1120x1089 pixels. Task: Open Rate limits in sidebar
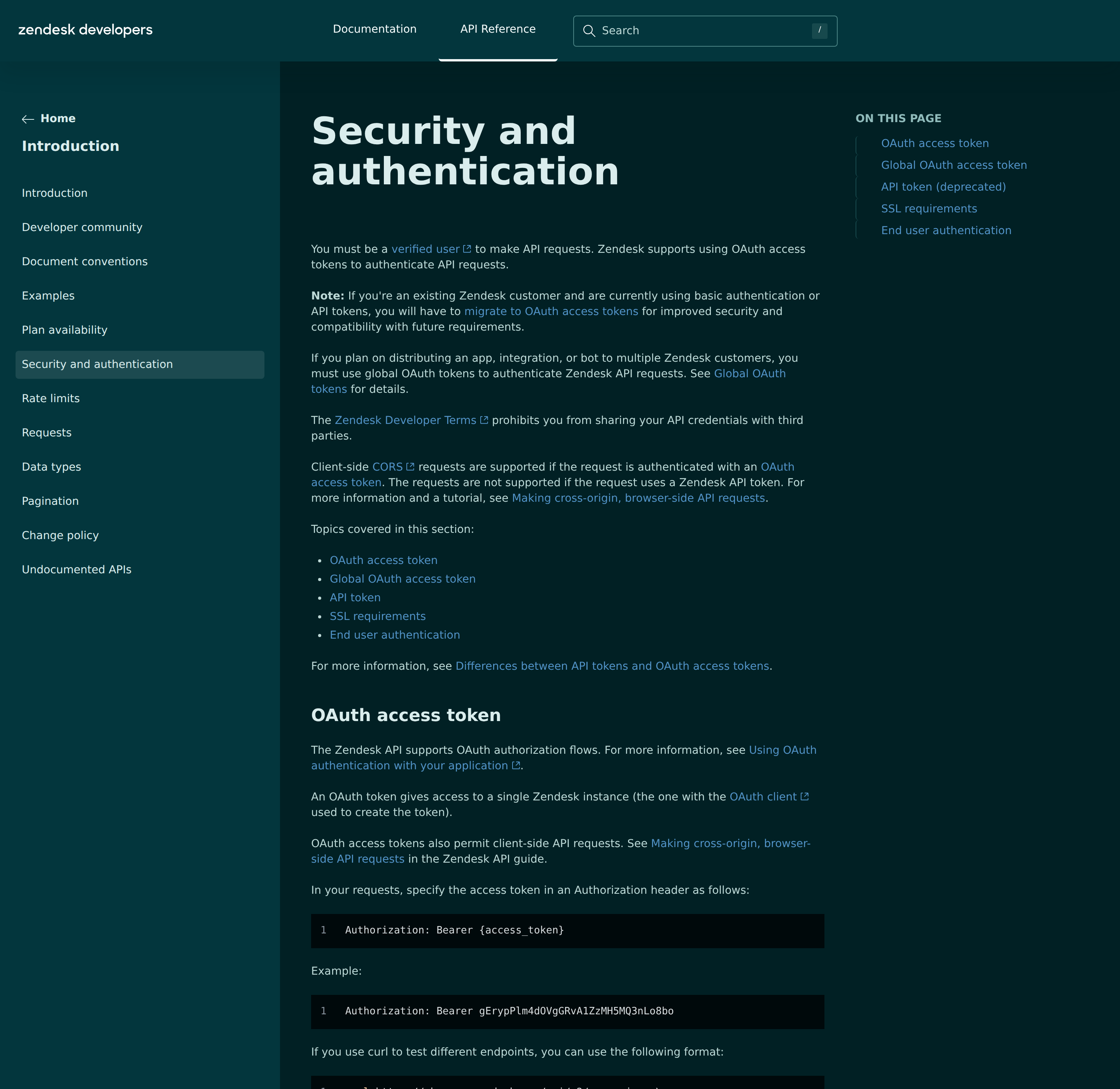click(x=51, y=398)
